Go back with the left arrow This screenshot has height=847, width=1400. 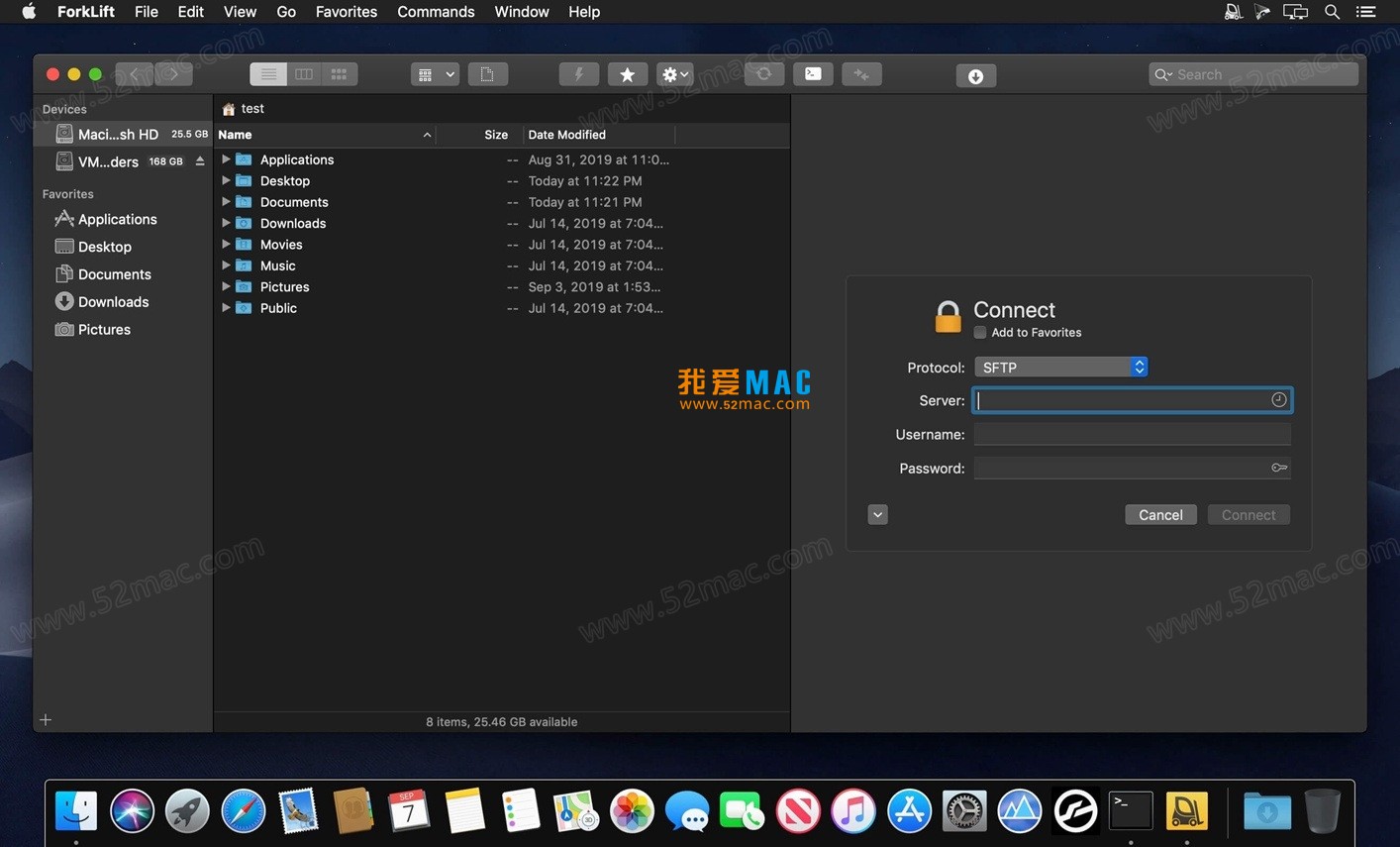[x=135, y=74]
